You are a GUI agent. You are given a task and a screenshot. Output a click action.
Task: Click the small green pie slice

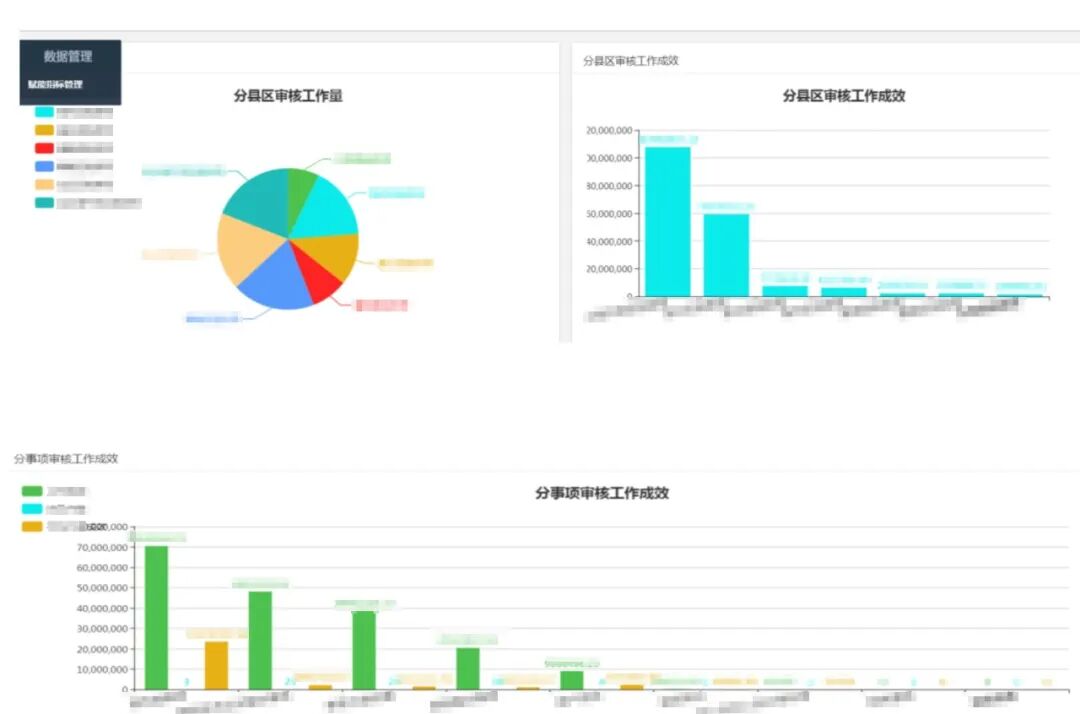(299, 186)
